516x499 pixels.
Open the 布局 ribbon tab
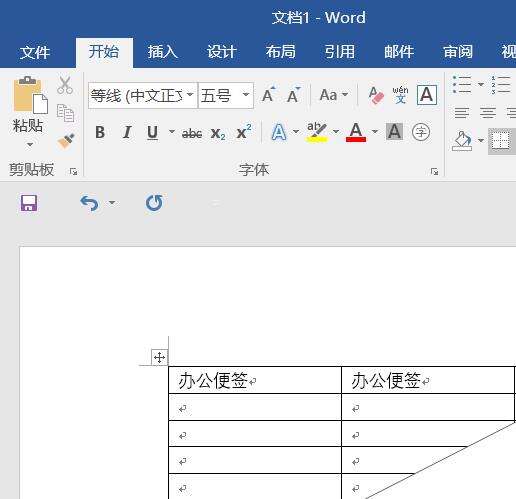pos(280,52)
